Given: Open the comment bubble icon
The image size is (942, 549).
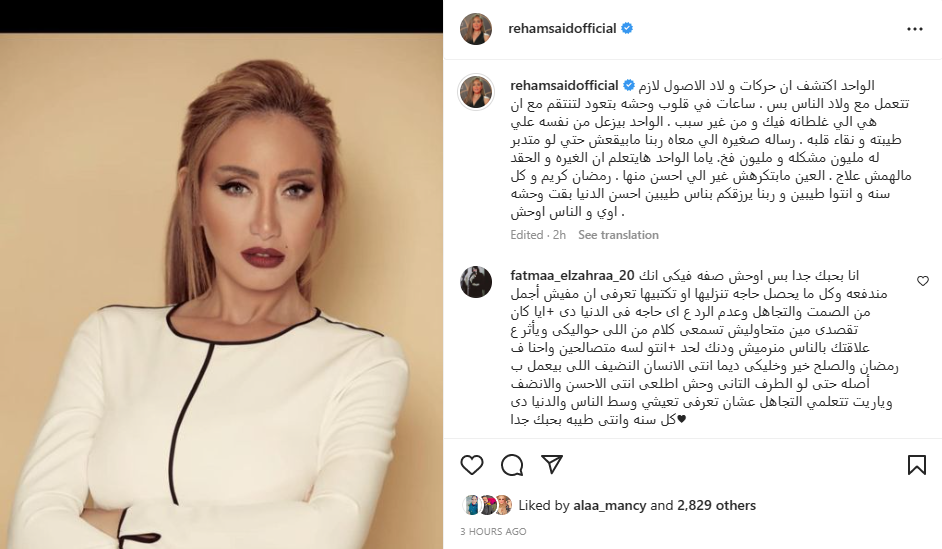Looking at the screenshot, I should pos(512,465).
